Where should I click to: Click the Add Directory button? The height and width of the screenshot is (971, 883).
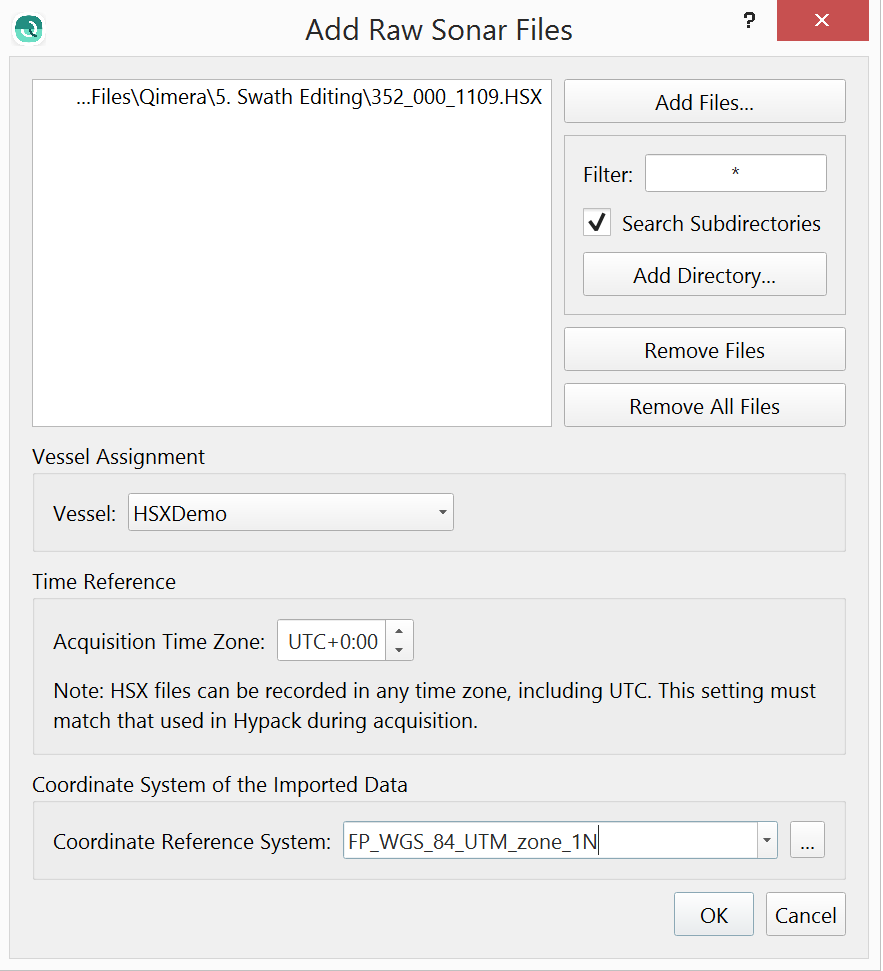pos(704,275)
